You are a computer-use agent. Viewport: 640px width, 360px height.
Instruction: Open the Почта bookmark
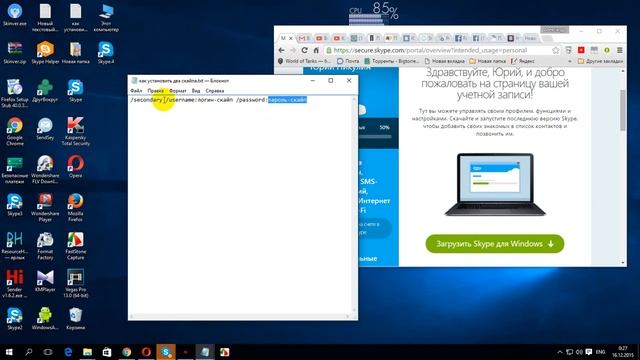tap(348, 61)
